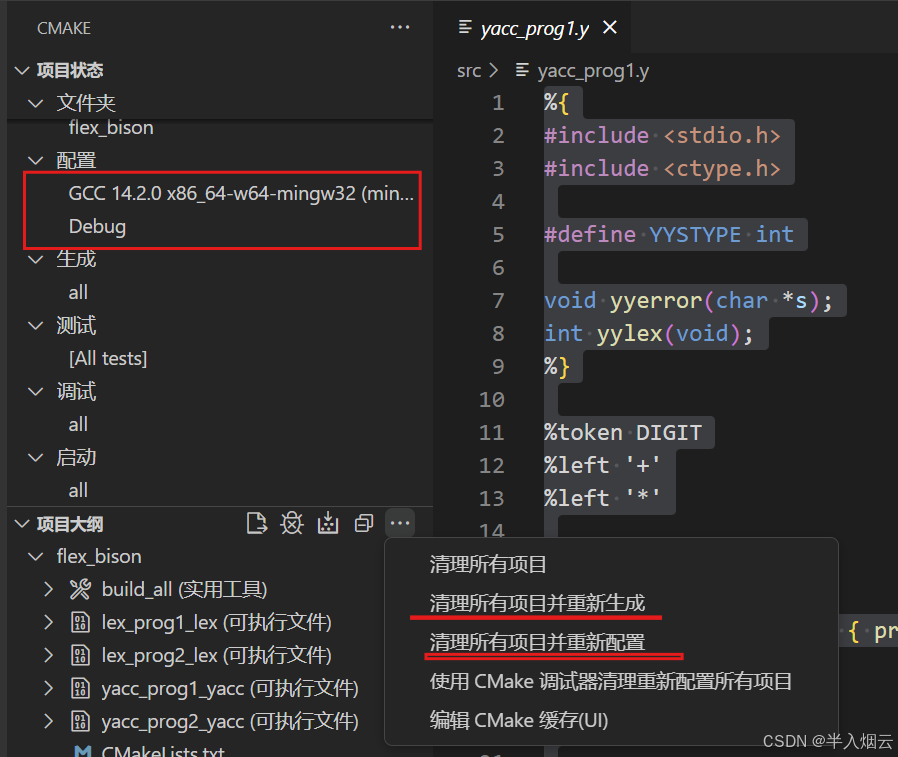Screen dimensions: 898x757
Task: Click collapse-all icon in 项目大纲 toolbar
Action: [x=364, y=523]
